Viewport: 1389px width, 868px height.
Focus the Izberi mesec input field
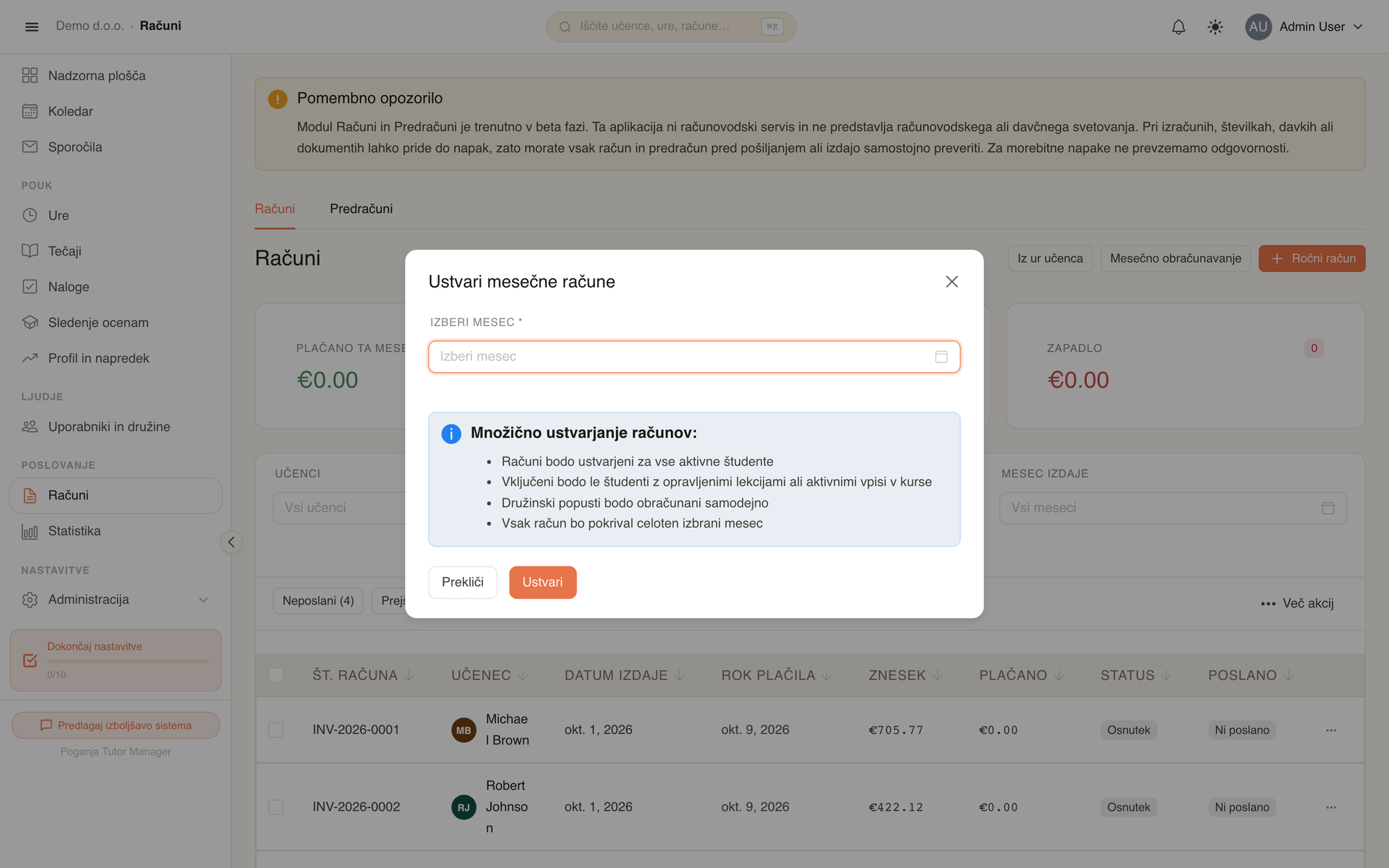pyautogui.click(x=694, y=356)
